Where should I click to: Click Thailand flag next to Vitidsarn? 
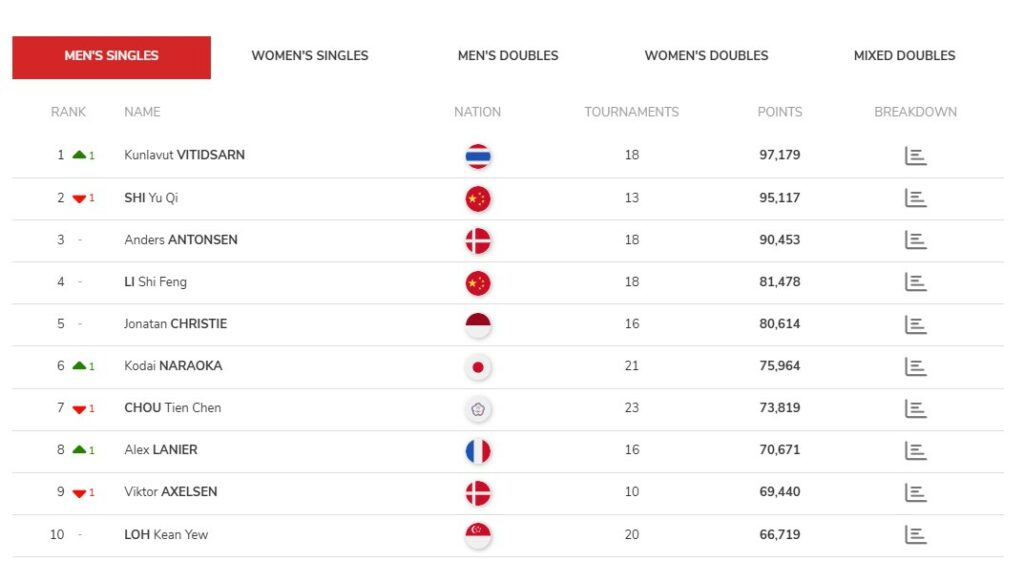click(x=478, y=156)
